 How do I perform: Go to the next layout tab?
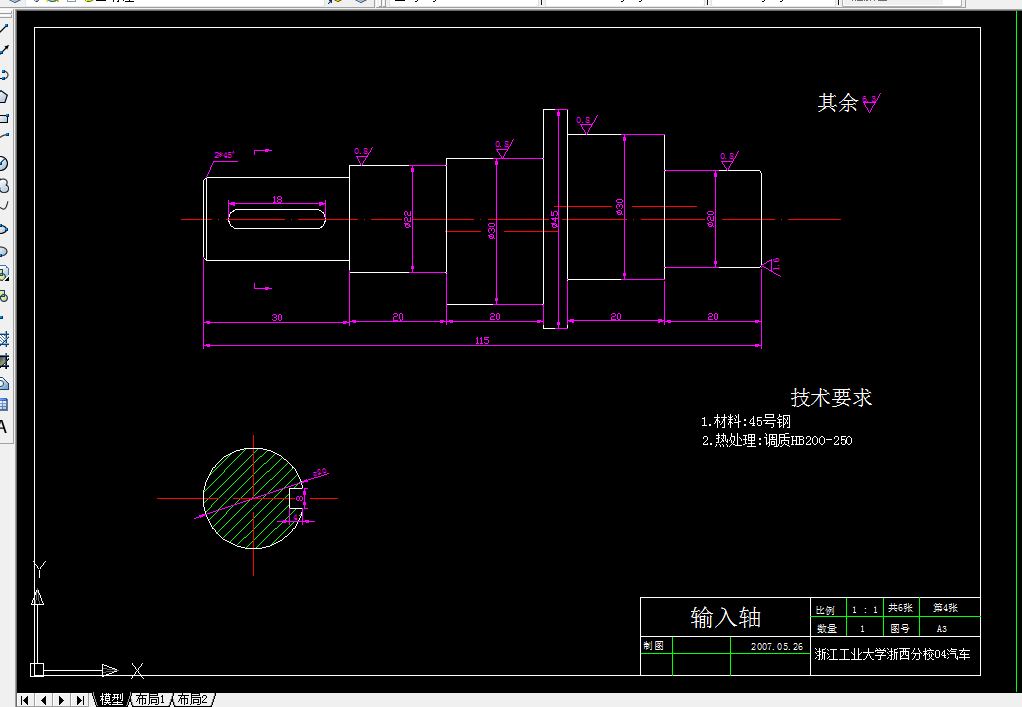point(62,700)
